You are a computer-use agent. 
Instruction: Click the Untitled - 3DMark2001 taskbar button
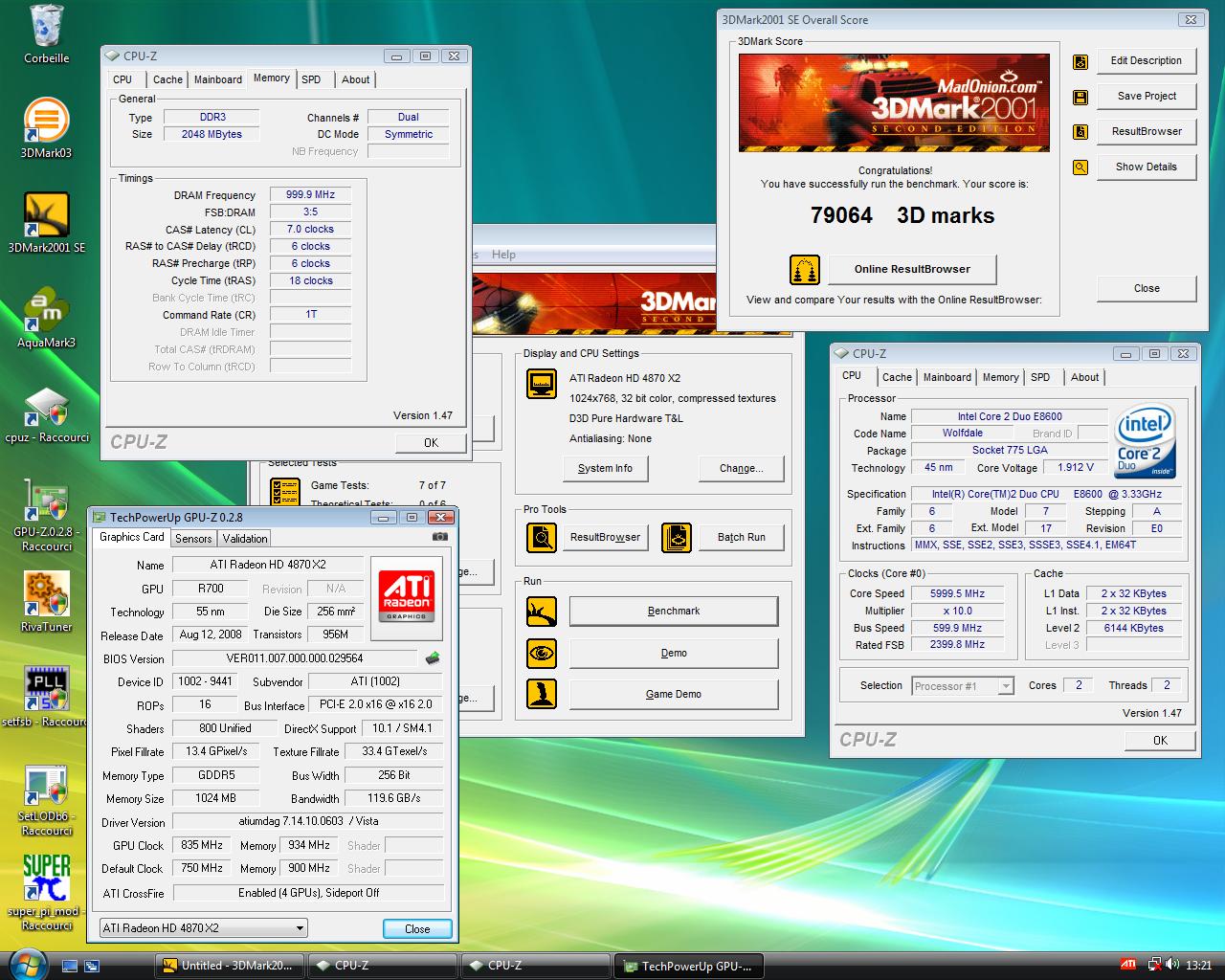[230, 966]
